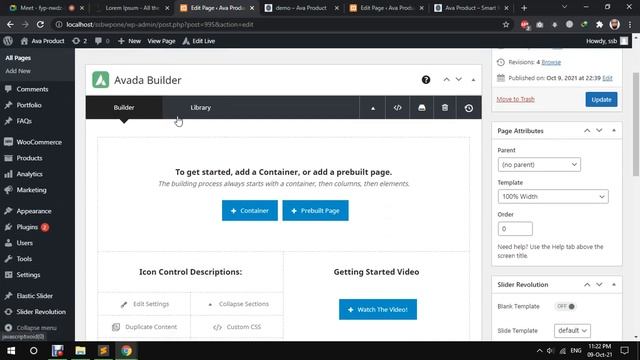Open Elastic Slider in the sidebar
The width and height of the screenshot is (640, 360).
coord(34,296)
